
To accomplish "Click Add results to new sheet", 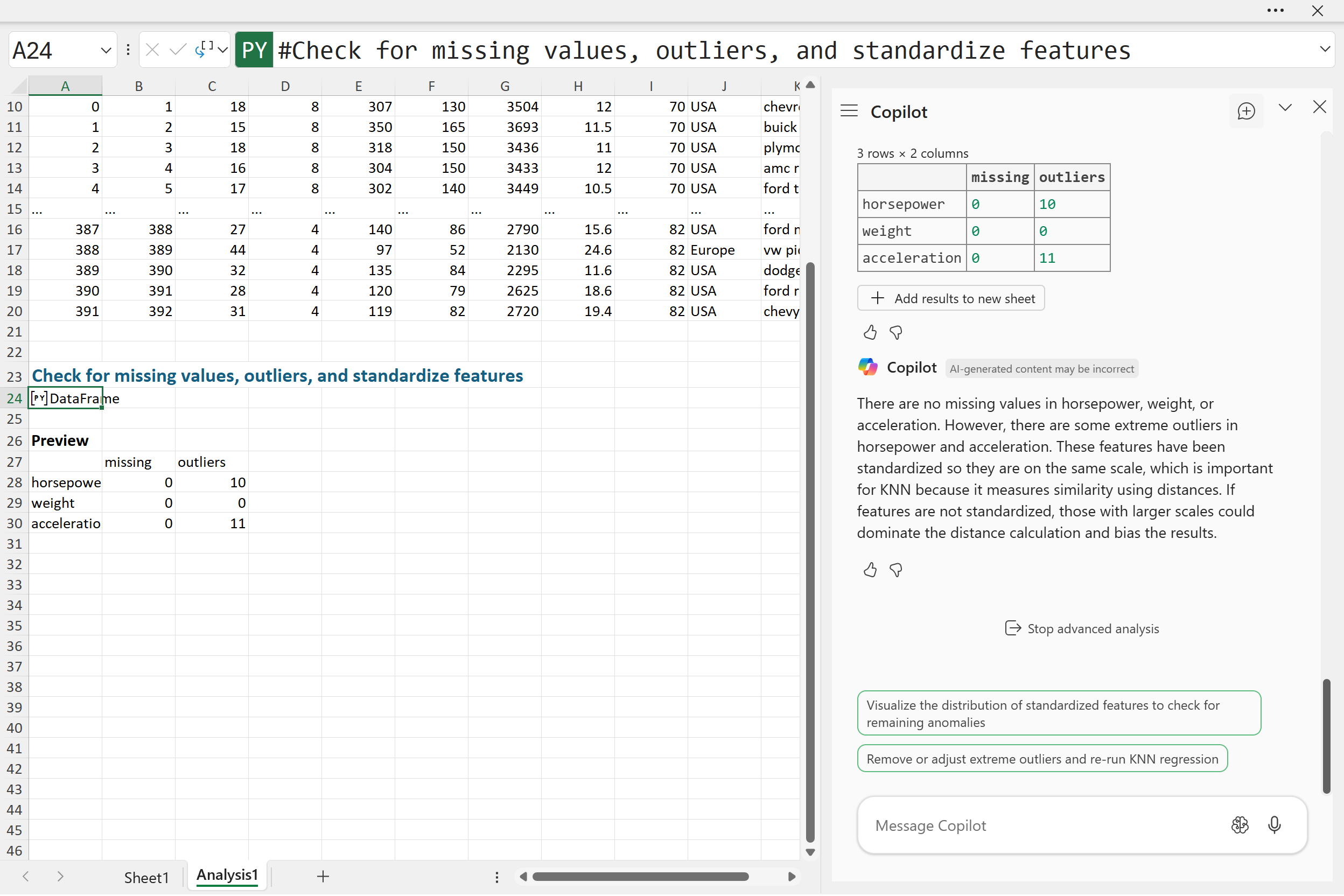I will pos(951,298).
